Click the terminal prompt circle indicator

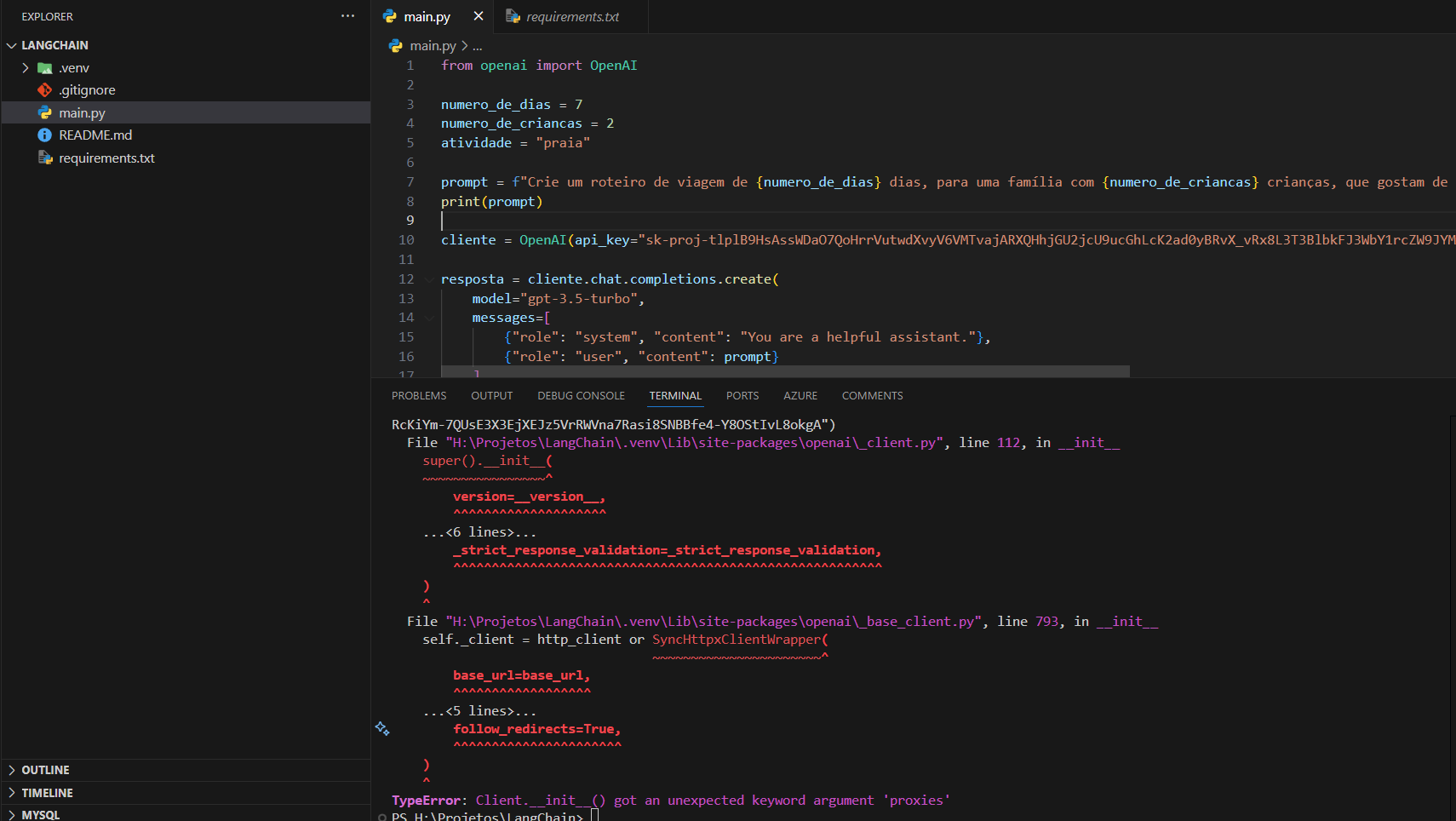coord(383,817)
